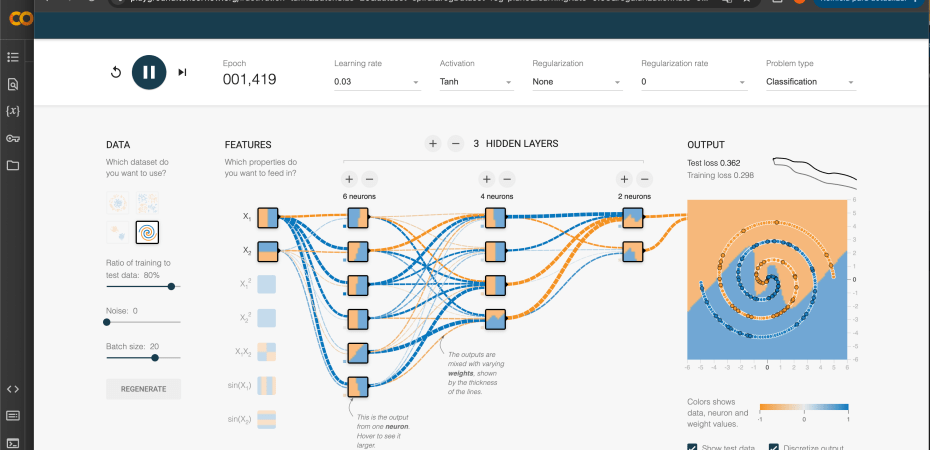Expand the Problem type dropdown

(810, 82)
